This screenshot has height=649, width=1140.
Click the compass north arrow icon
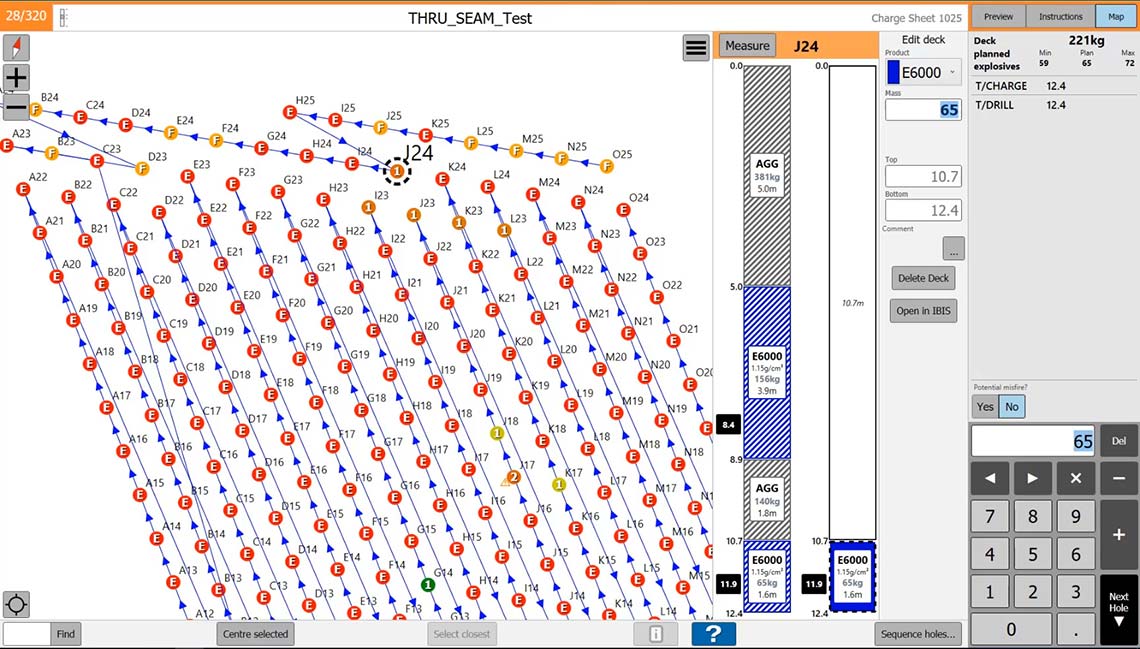coord(17,47)
